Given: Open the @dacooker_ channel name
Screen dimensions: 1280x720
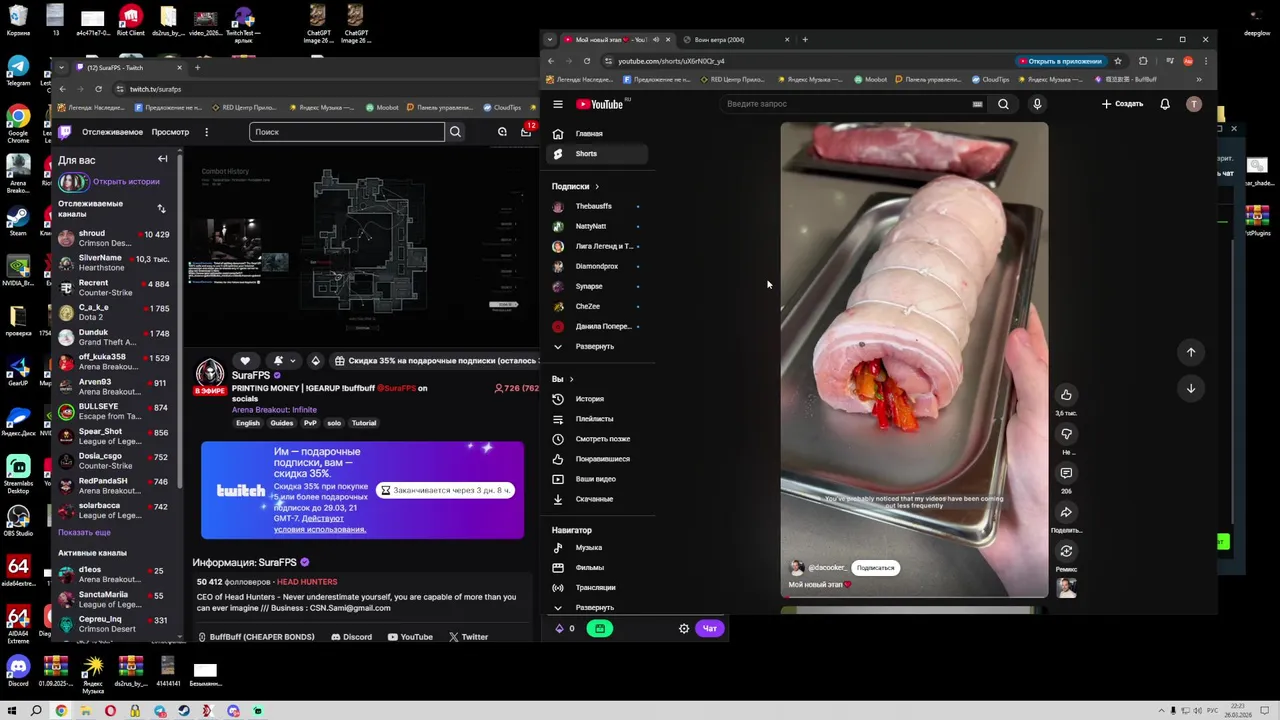Looking at the screenshot, I should (x=827, y=568).
